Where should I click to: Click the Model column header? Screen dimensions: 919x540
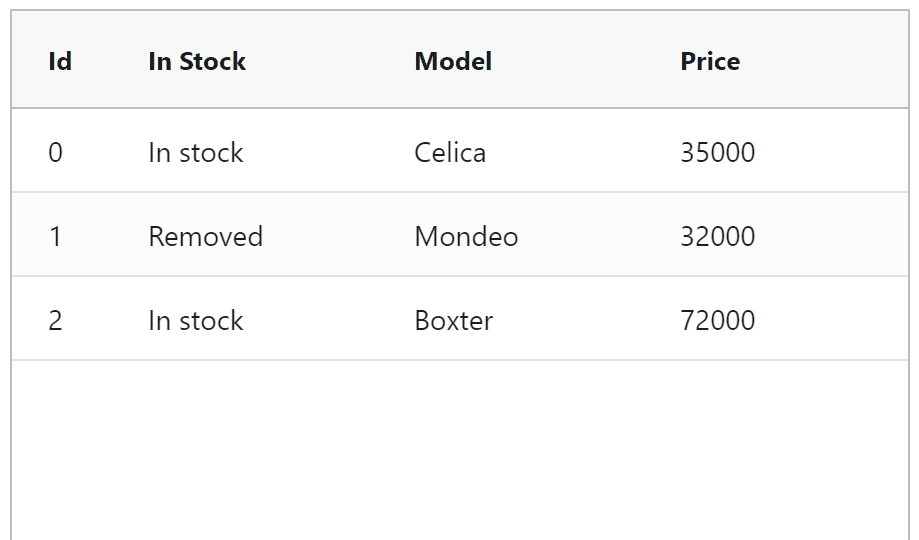coord(453,61)
